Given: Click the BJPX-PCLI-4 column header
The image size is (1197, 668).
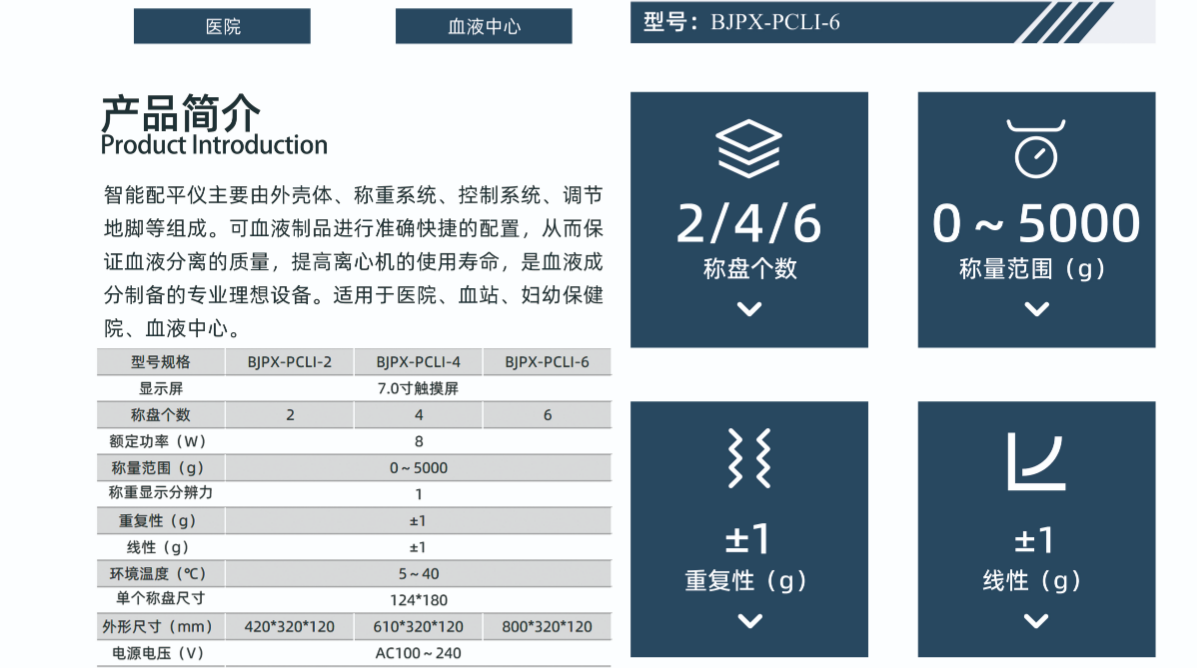Looking at the screenshot, I should (418, 362).
